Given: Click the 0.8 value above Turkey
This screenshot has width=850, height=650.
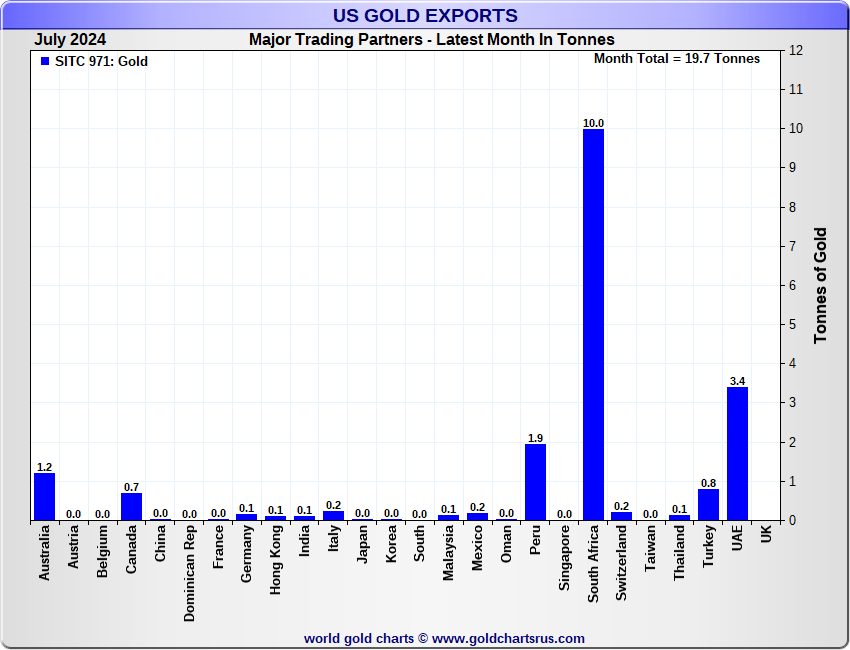Looking at the screenshot, I should 709,483.
